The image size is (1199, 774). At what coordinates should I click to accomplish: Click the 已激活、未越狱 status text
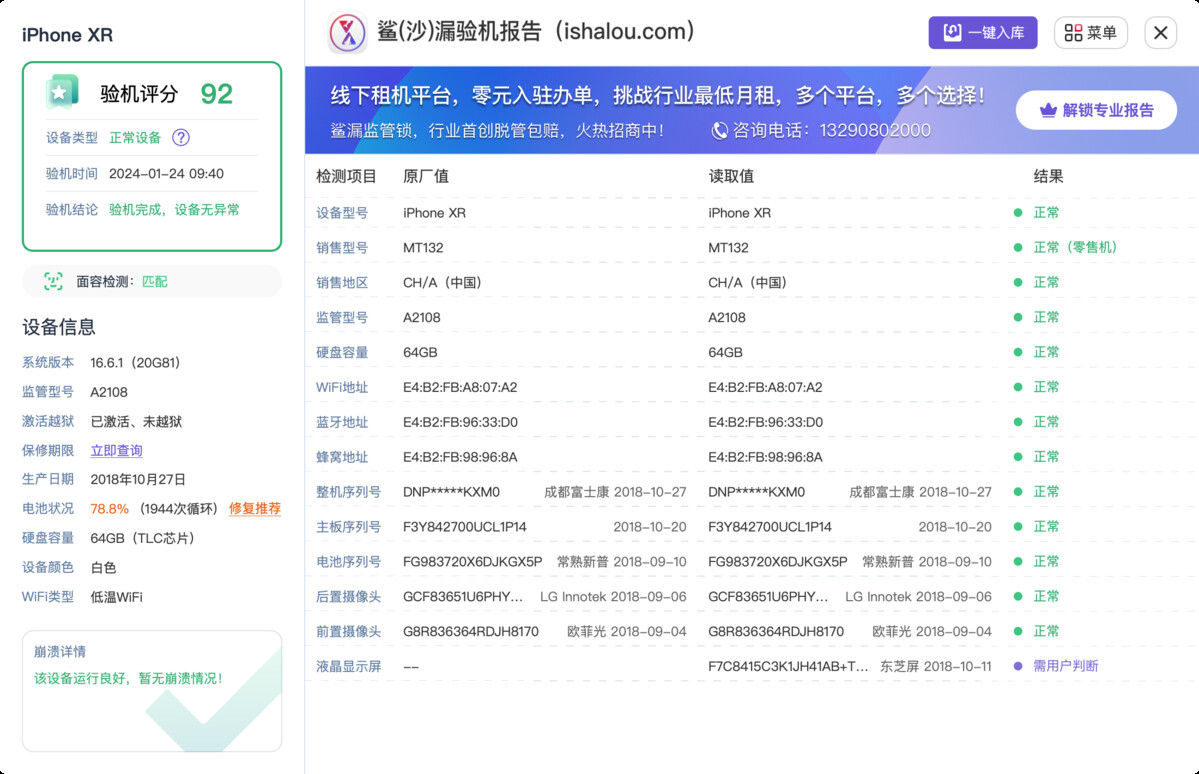[136, 421]
